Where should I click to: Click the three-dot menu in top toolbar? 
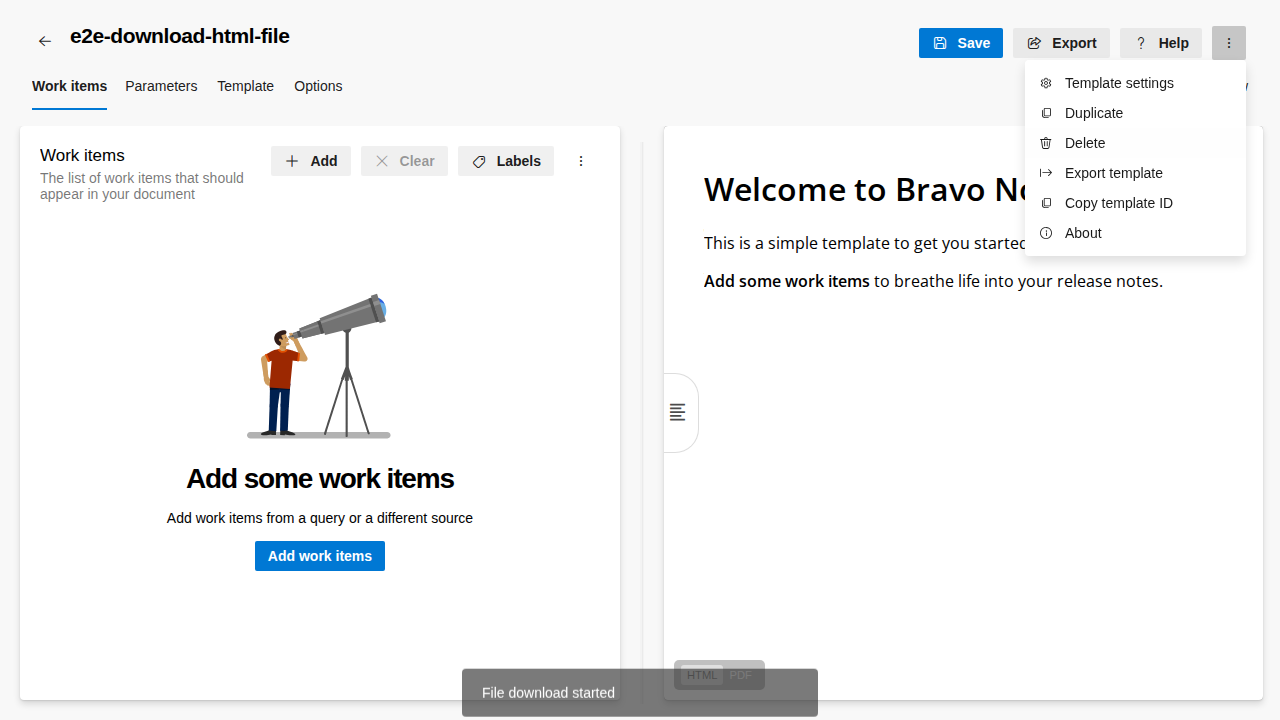tap(1228, 43)
